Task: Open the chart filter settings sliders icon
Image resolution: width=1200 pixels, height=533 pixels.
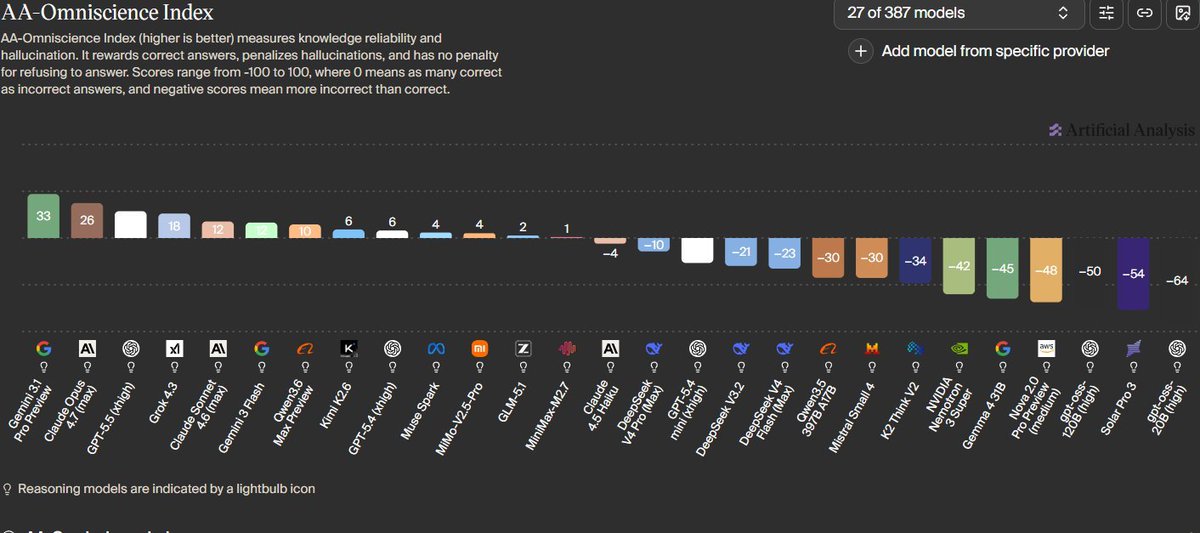Action: pos(1106,14)
